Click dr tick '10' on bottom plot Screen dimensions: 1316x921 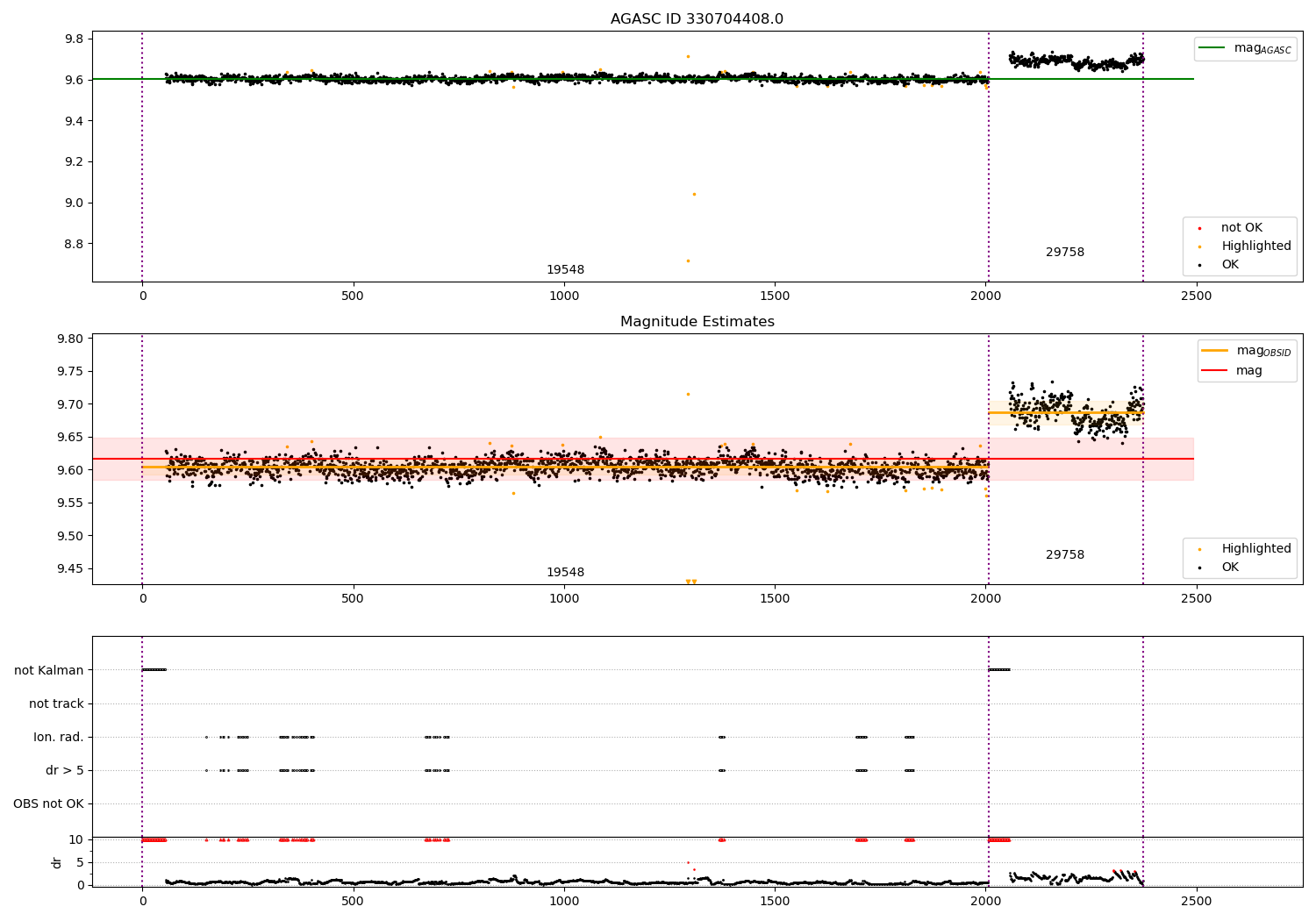tap(76, 839)
